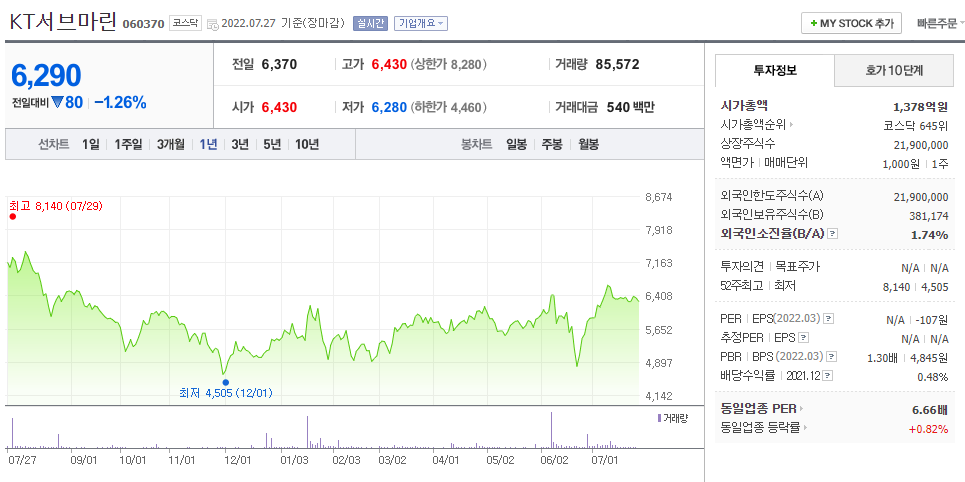This screenshot has height=482, width=965.
Task: Click the 거래량 legend color square
Action: (660, 418)
